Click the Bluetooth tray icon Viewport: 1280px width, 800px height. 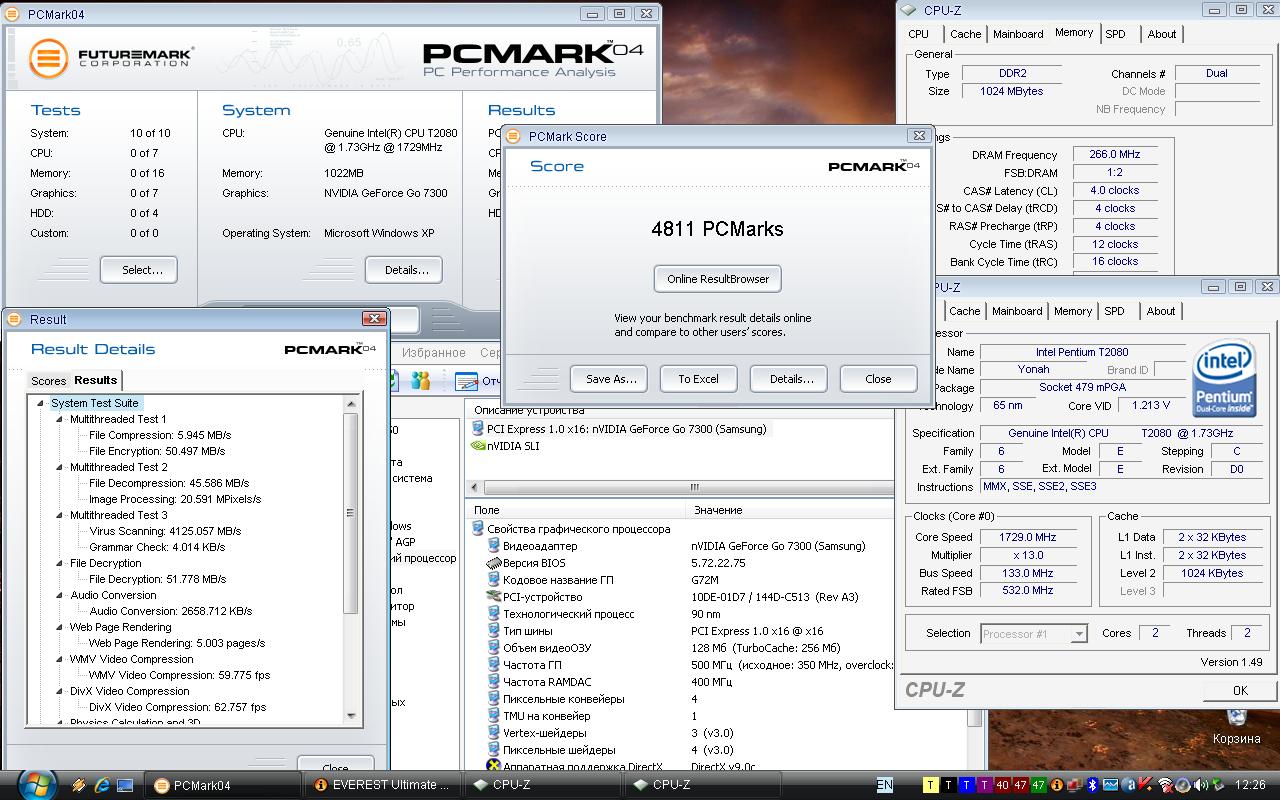[1093, 785]
